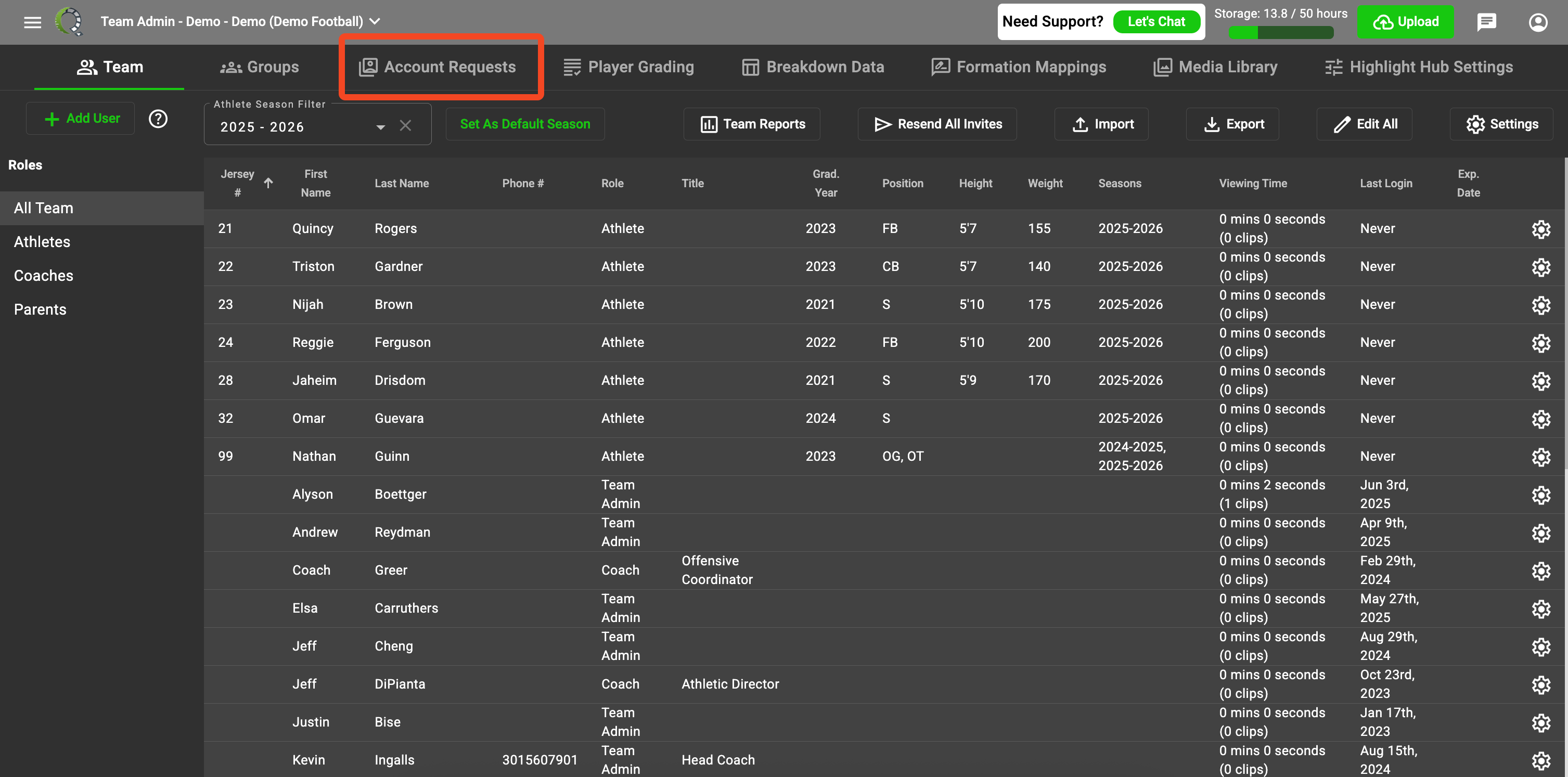Click the Let's Chat button
The image size is (1568, 777).
coord(1156,22)
